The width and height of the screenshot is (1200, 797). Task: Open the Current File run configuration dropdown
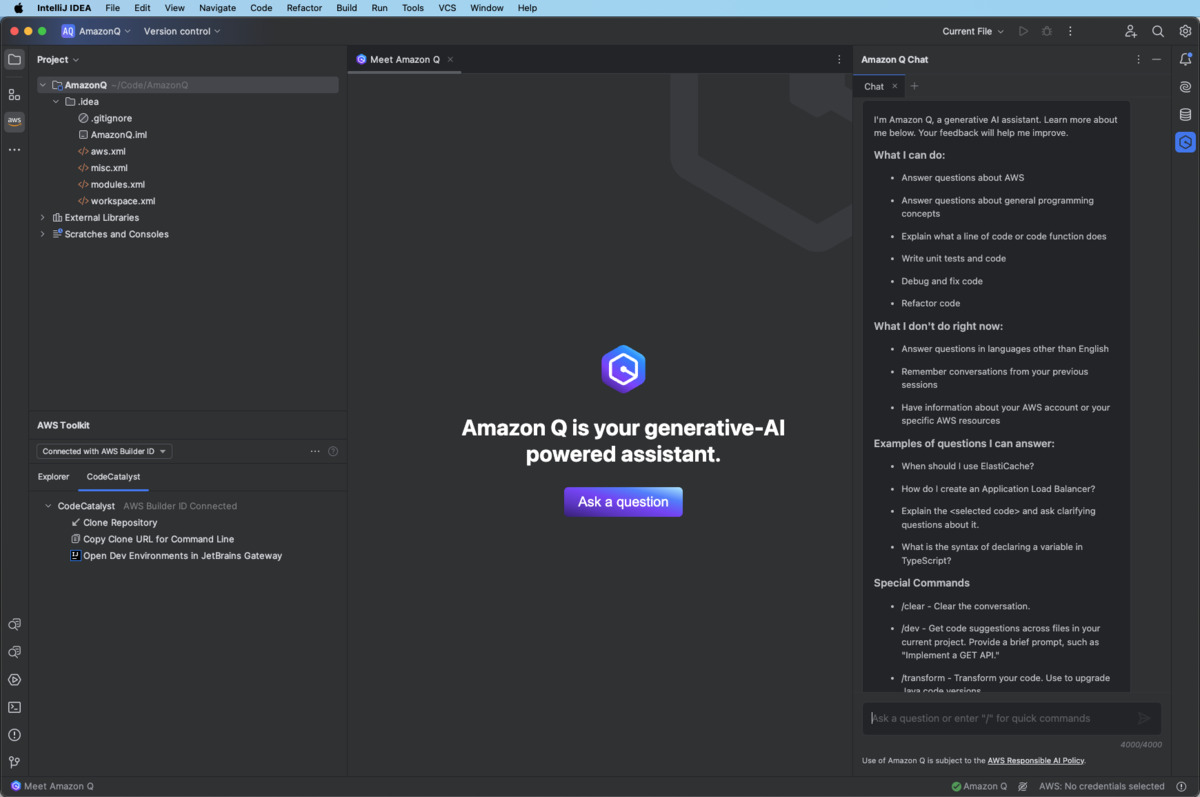(971, 31)
